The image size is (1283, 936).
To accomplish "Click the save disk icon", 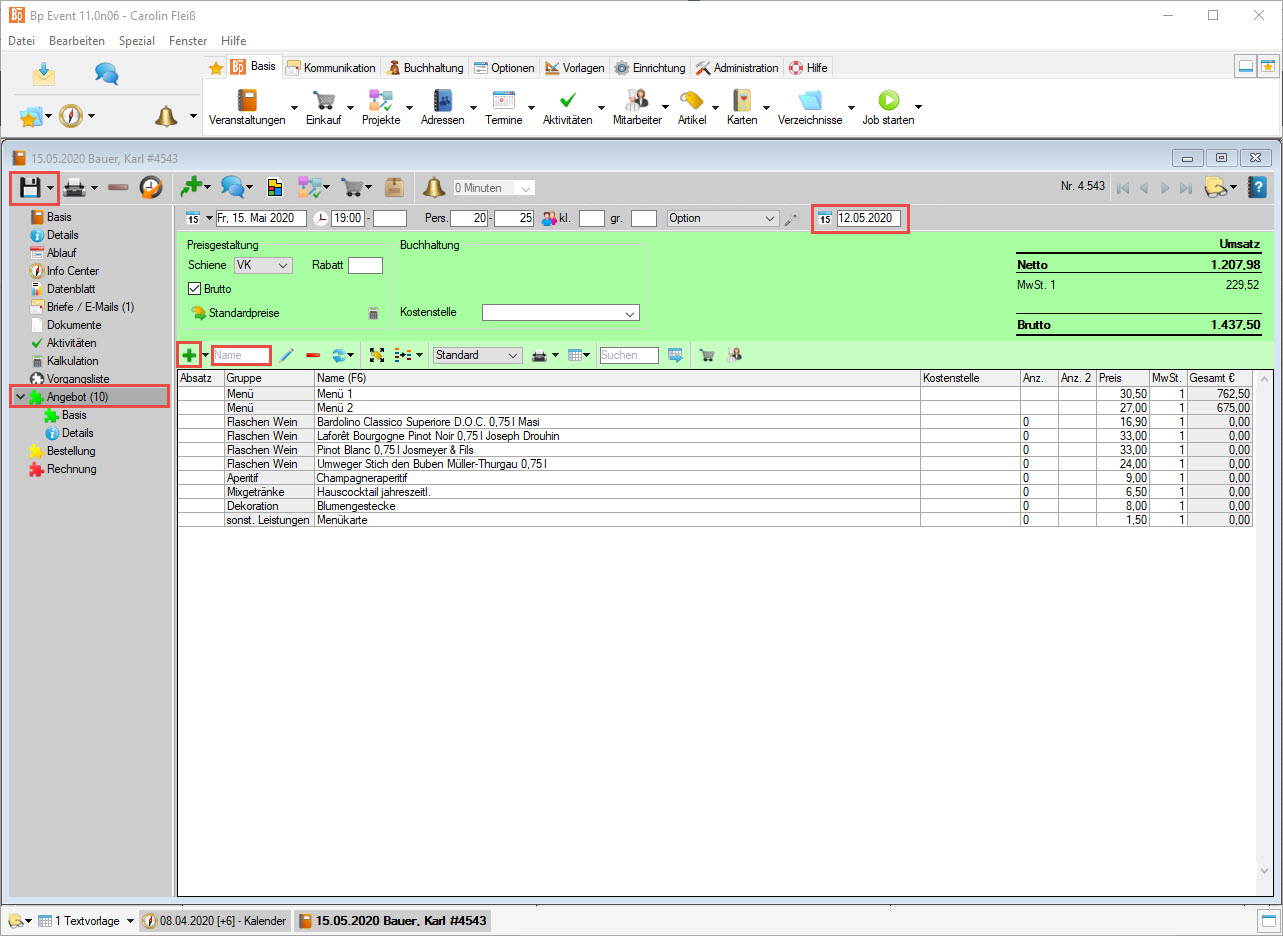I will coord(28,187).
